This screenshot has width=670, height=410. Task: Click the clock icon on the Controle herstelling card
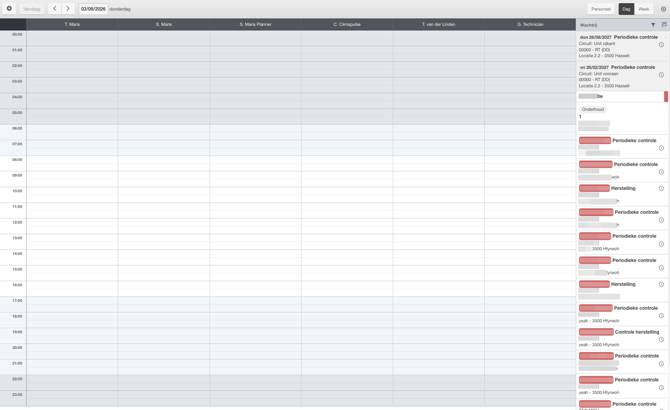click(x=661, y=340)
